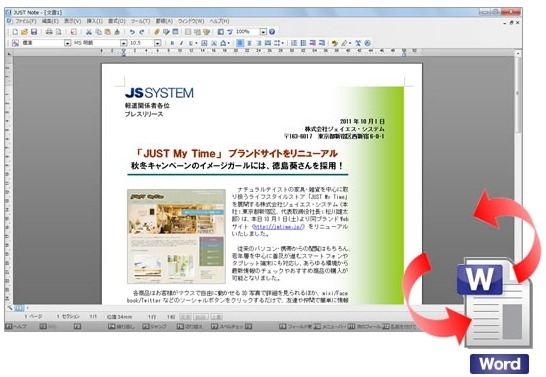Save the document with the floppy disk icon
This screenshot has width=546, height=377.
34,32
